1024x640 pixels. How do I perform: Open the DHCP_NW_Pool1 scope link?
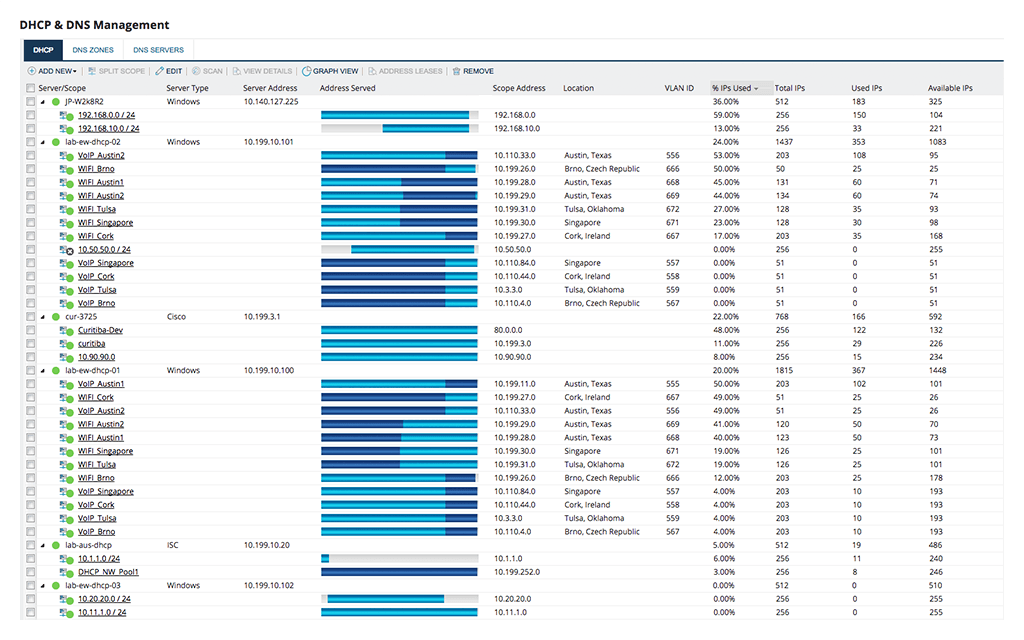click(108, 572)
